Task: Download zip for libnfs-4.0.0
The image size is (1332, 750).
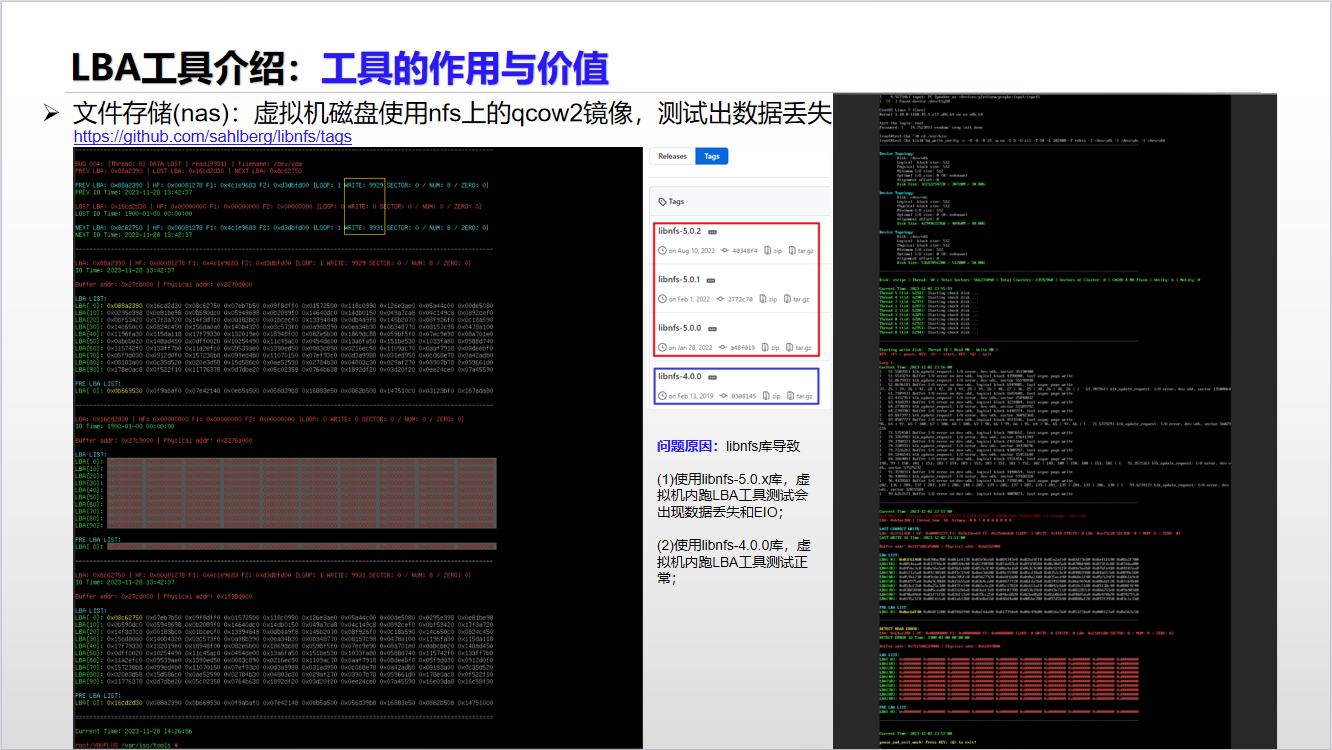Action: click(x=771, y=396)
